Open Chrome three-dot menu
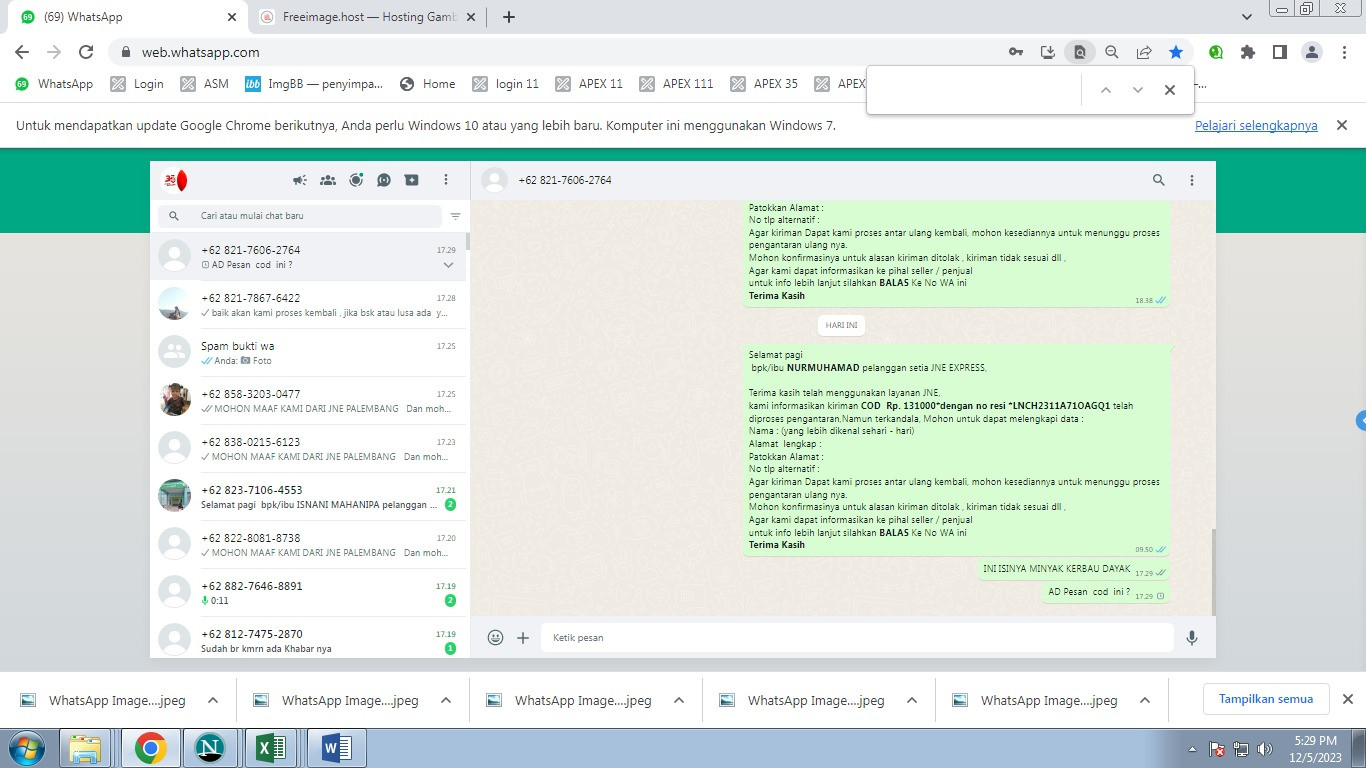Viewport: 1366px width, 768px height. coord(1343,52)
